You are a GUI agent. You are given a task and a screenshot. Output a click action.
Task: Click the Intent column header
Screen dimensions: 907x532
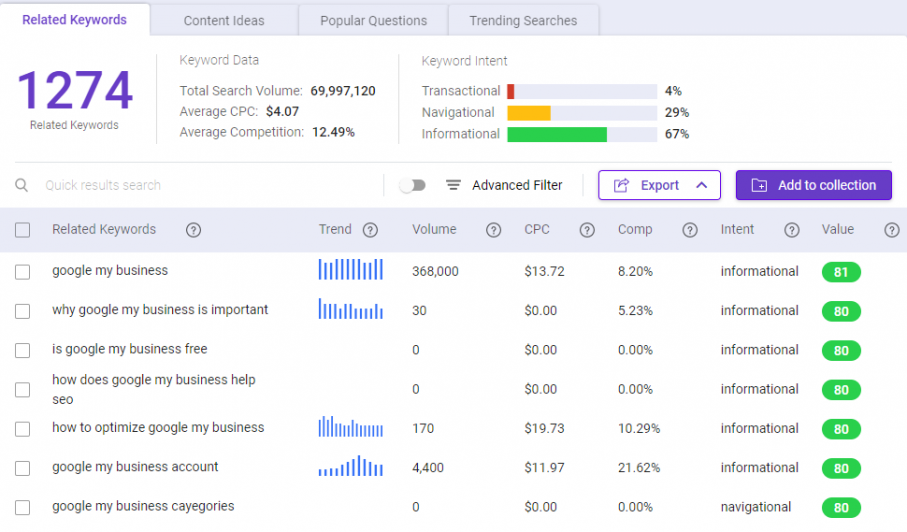point(738,230)
